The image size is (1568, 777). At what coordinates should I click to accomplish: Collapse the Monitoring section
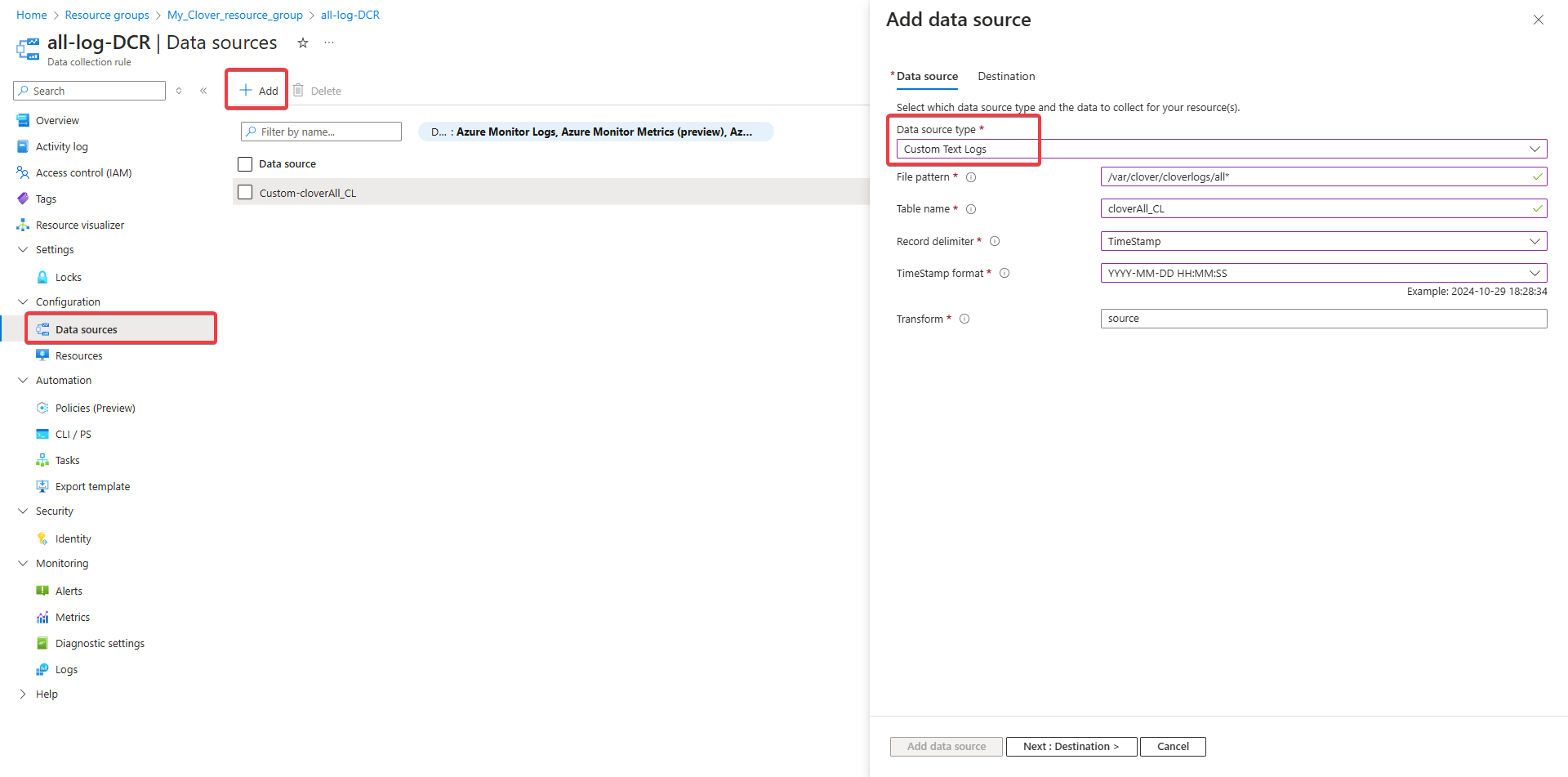click(x=23, y=563)
